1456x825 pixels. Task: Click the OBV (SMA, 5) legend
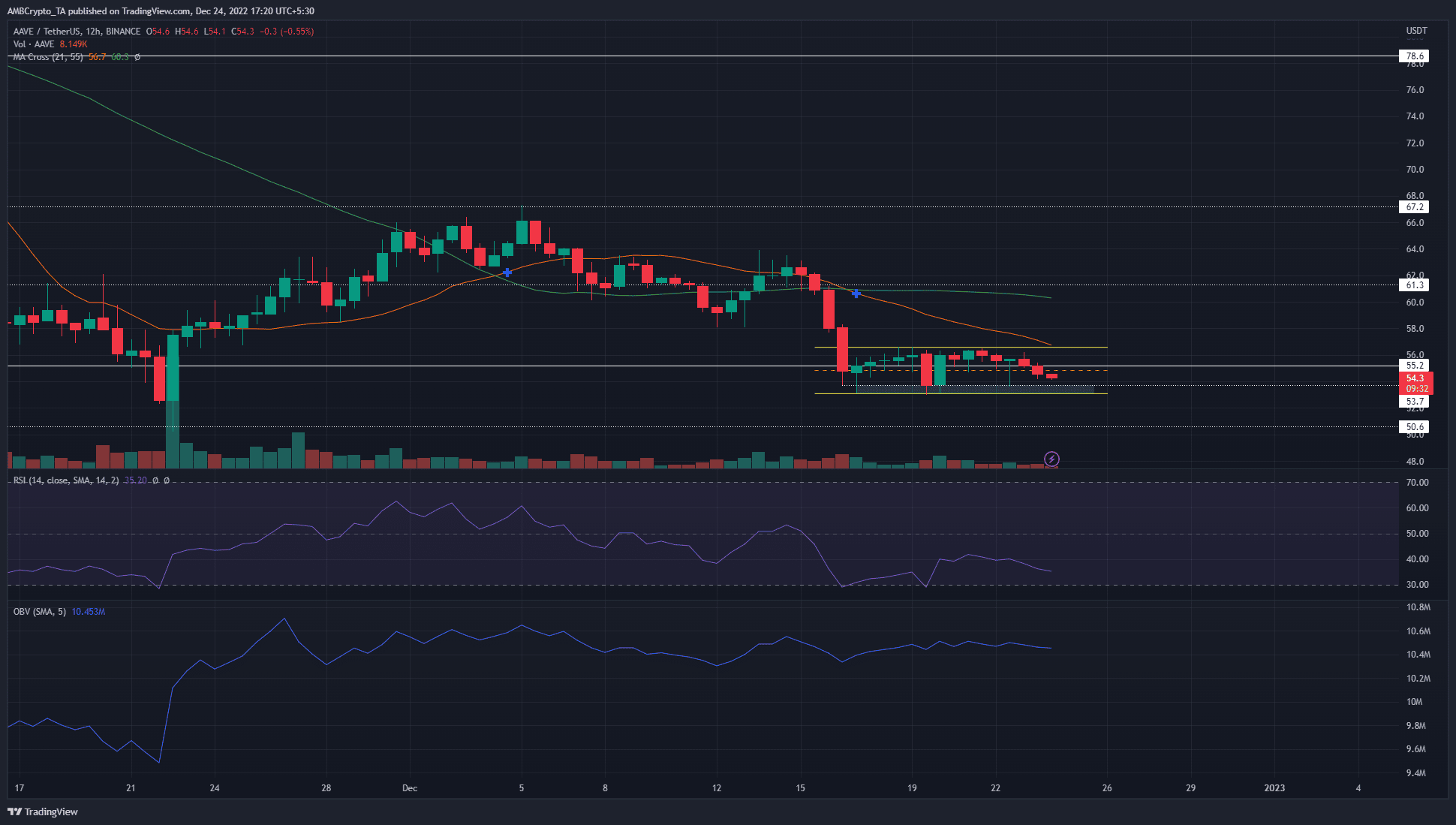(x=40, y=612)
